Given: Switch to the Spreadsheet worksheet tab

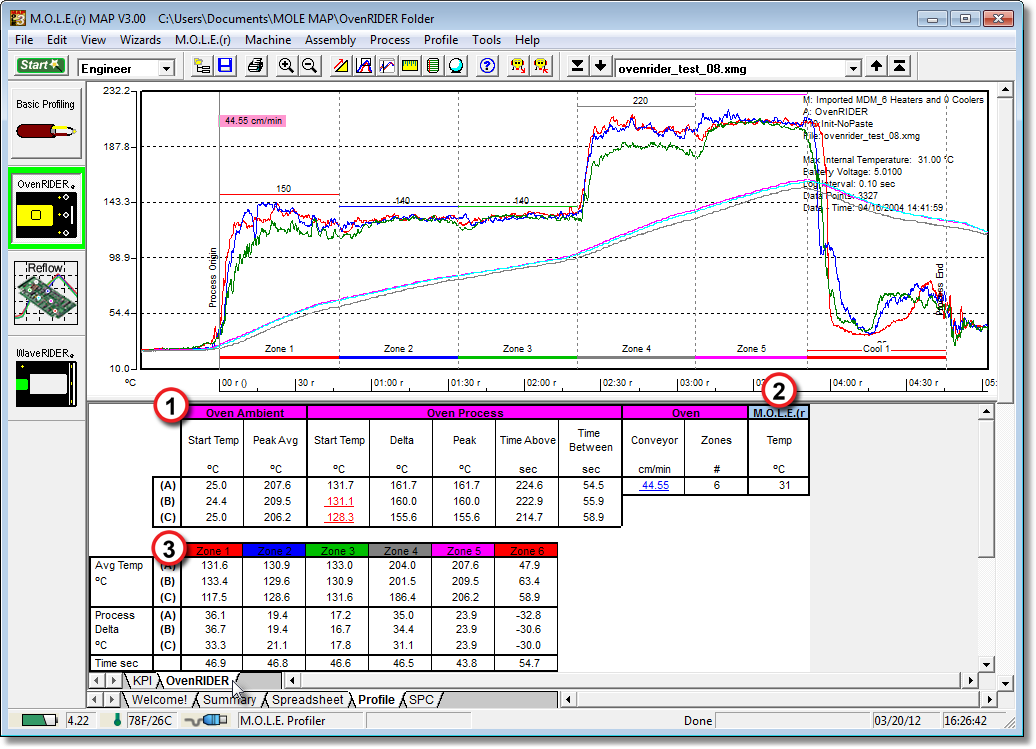Looking at the screenshot, I should pyautogui.click(x=307, y=699).
